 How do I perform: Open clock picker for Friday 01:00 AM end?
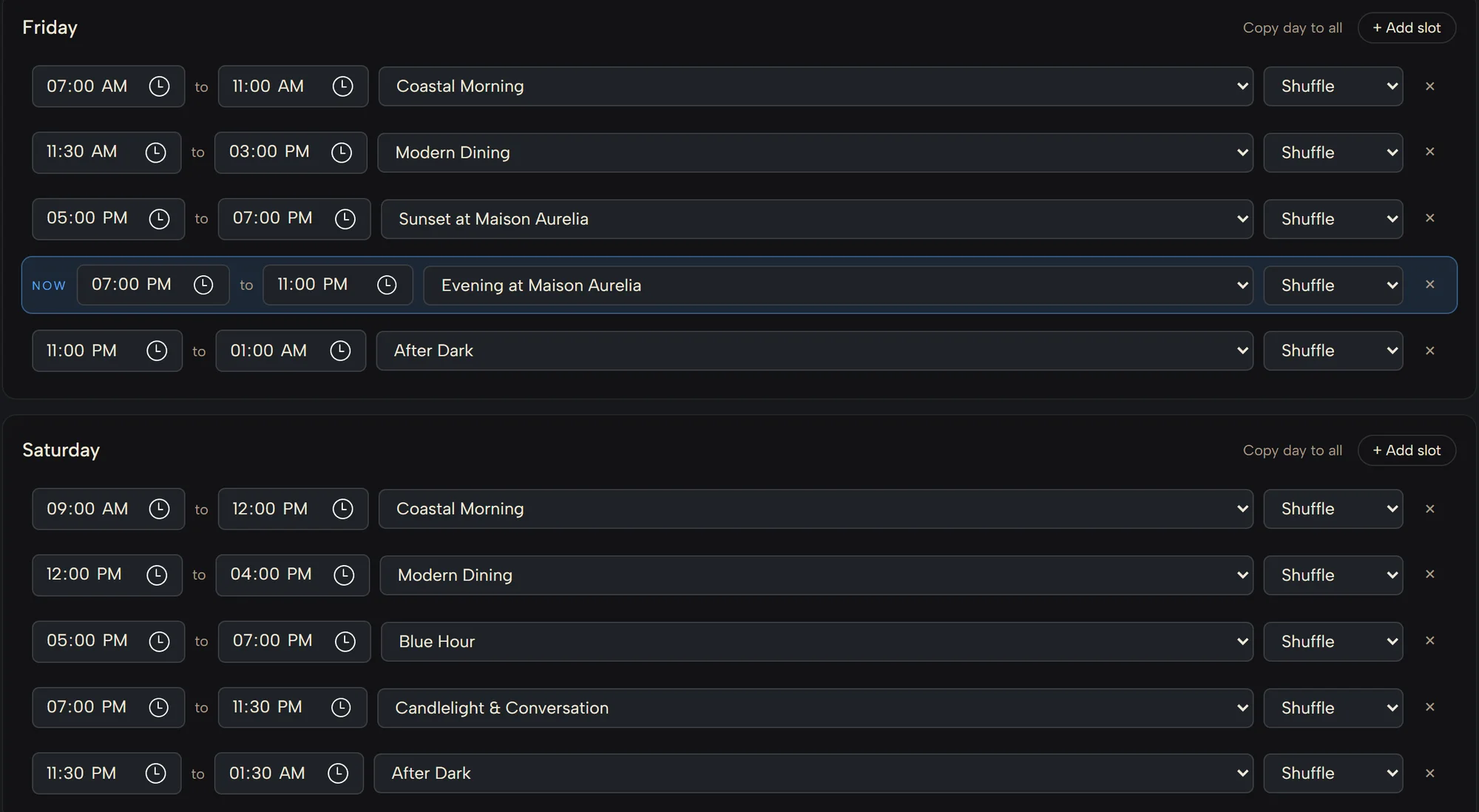click(340, 351)
